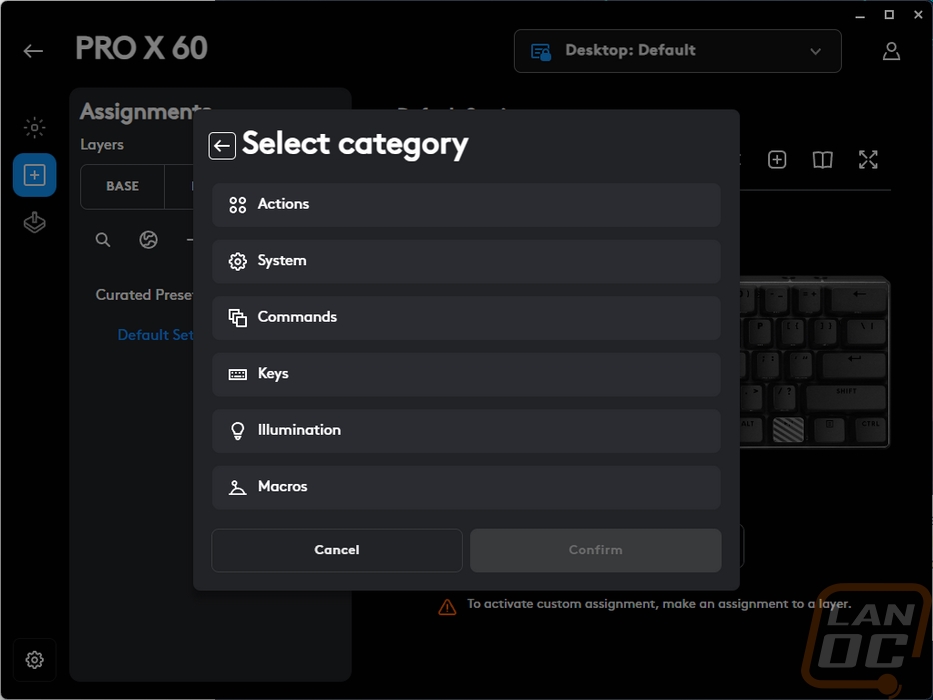
Task: Select the Illumination category
Action: [x=466, y=430]
